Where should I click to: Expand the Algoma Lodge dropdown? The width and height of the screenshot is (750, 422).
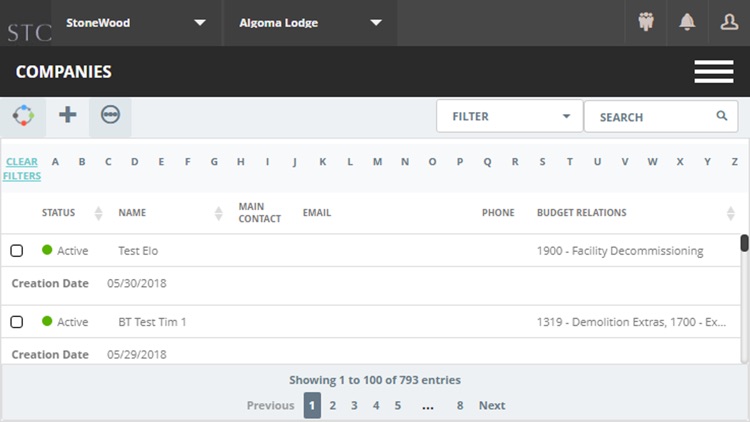pos(310,23)
